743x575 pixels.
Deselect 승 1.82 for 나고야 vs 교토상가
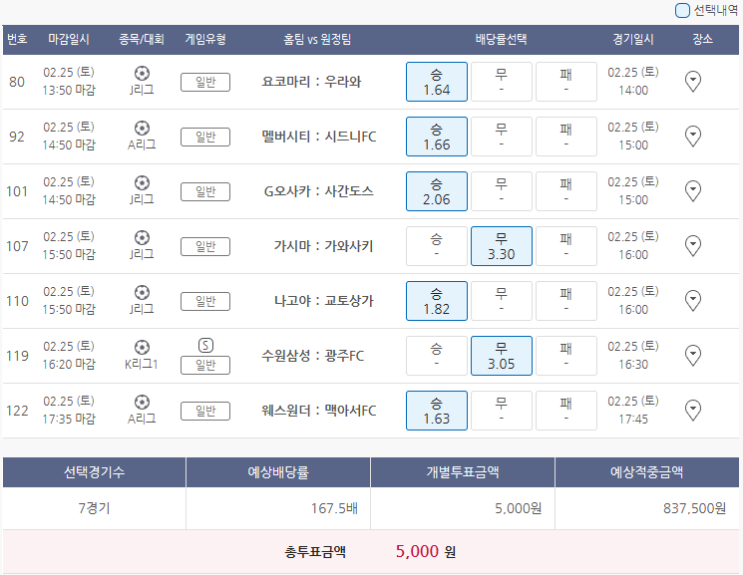click(x=436, y=301)
